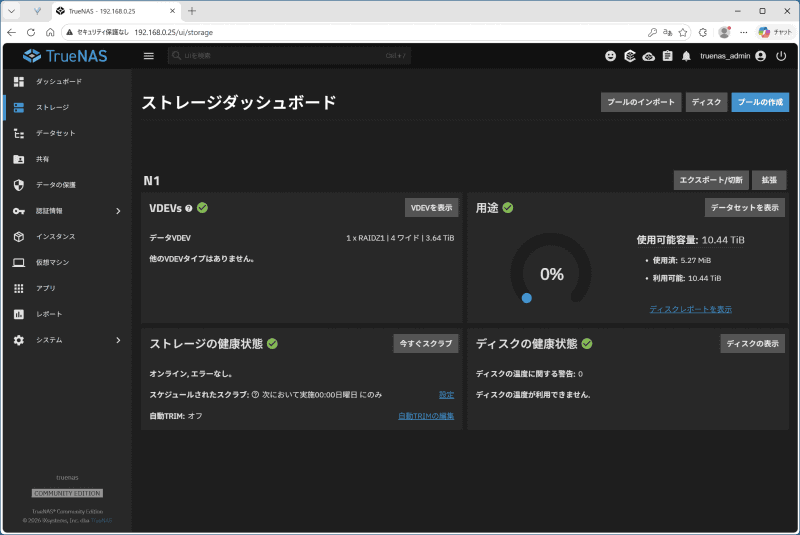The width and height of the screenshot is (800, 535).
Task: Open 共有 in the sidebar
Action: point(67,159)
